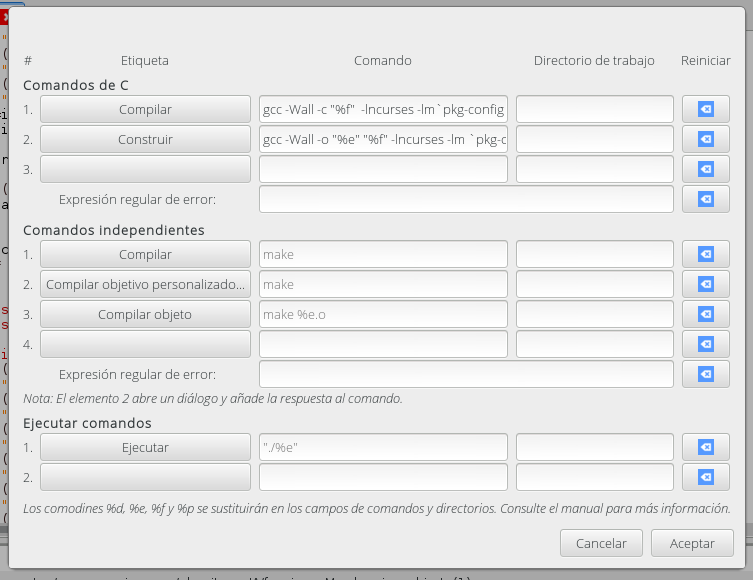This screenshot has width=753, height=580.
Task: Reset the Compilar objeto command row
Action: pos(706,314)
